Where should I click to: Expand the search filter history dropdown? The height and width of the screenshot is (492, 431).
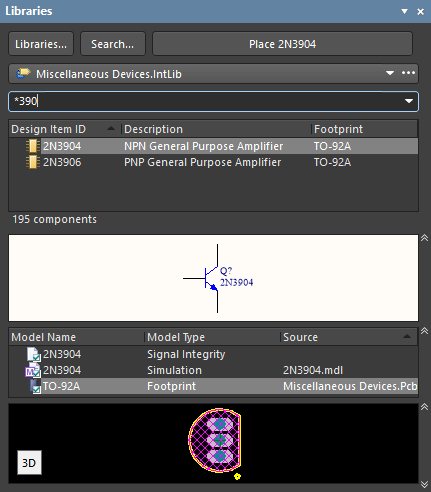tap(409, 101)
